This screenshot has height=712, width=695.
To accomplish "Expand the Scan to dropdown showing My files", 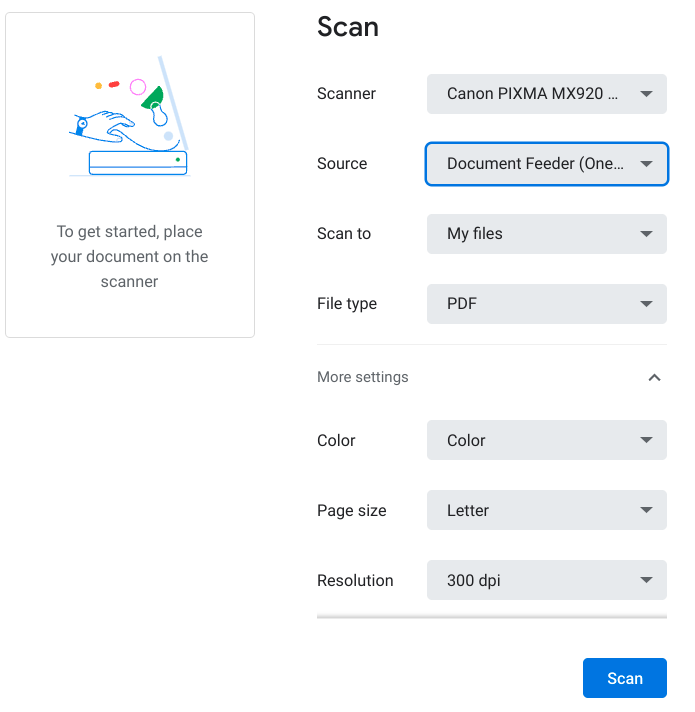I will point(546,234).
